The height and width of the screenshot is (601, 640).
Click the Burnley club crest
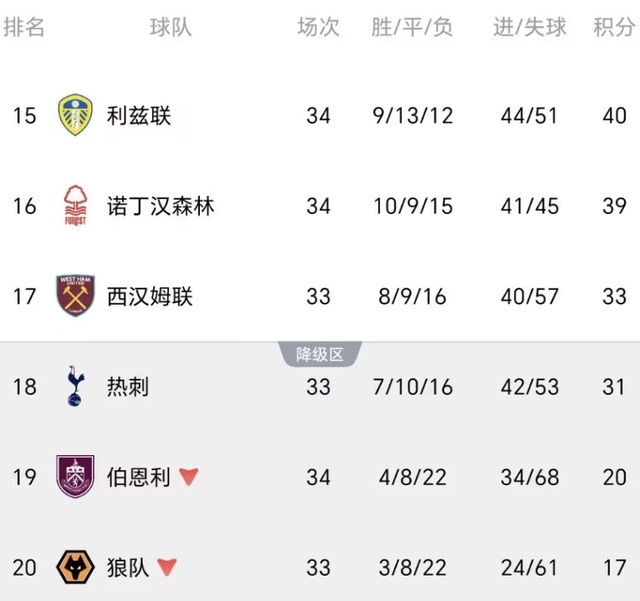75,477
